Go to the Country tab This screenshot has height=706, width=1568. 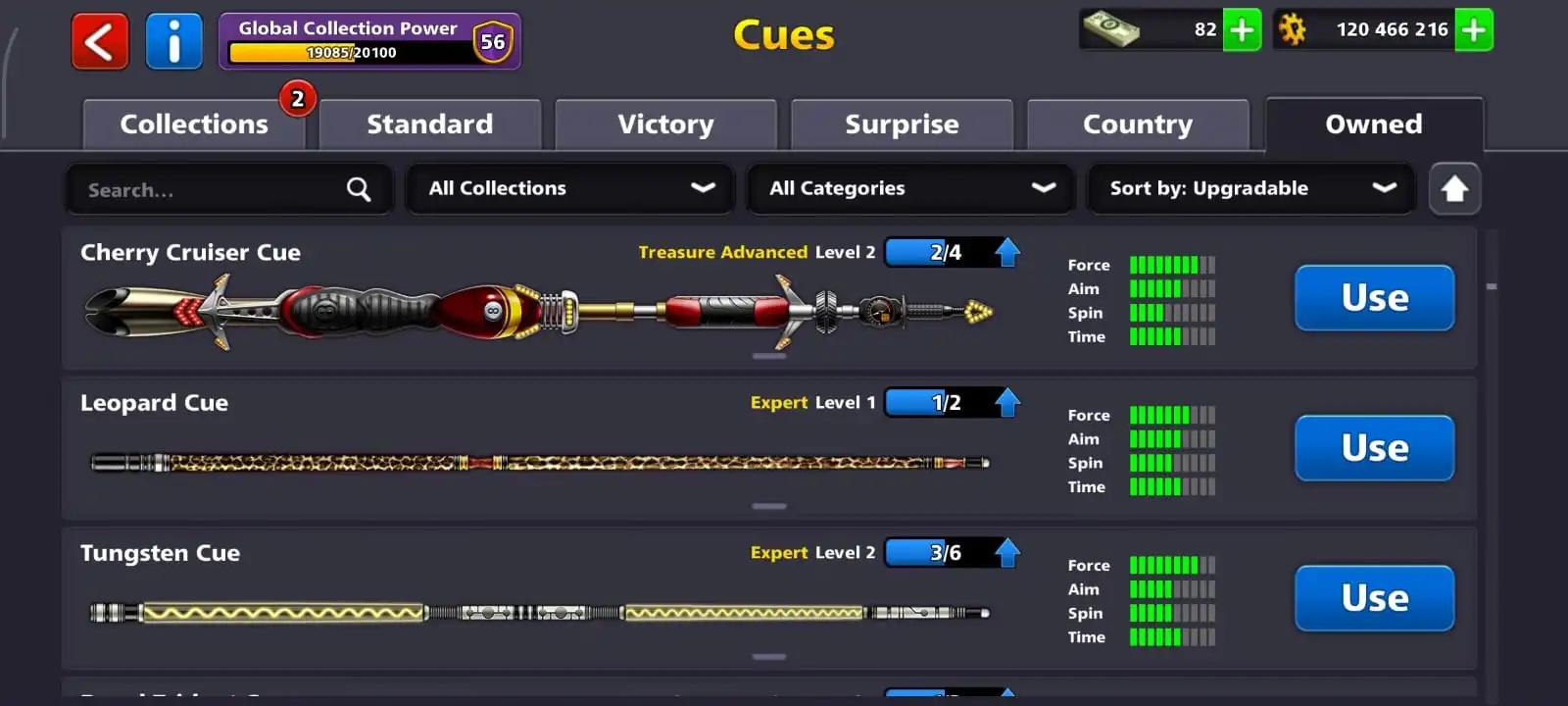click(1138, 125)
